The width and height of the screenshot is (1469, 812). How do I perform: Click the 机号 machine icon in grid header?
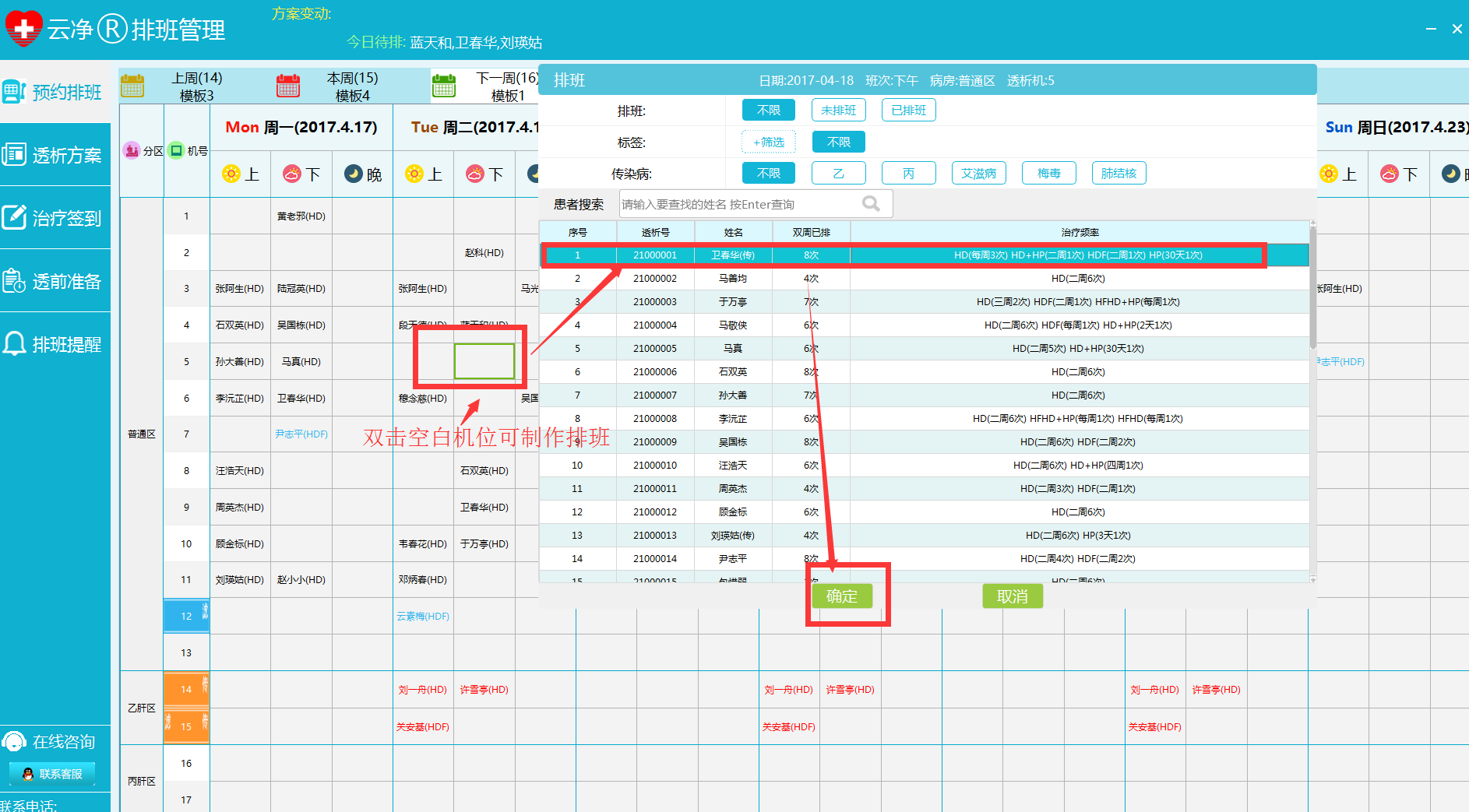(x=177, y=150)
